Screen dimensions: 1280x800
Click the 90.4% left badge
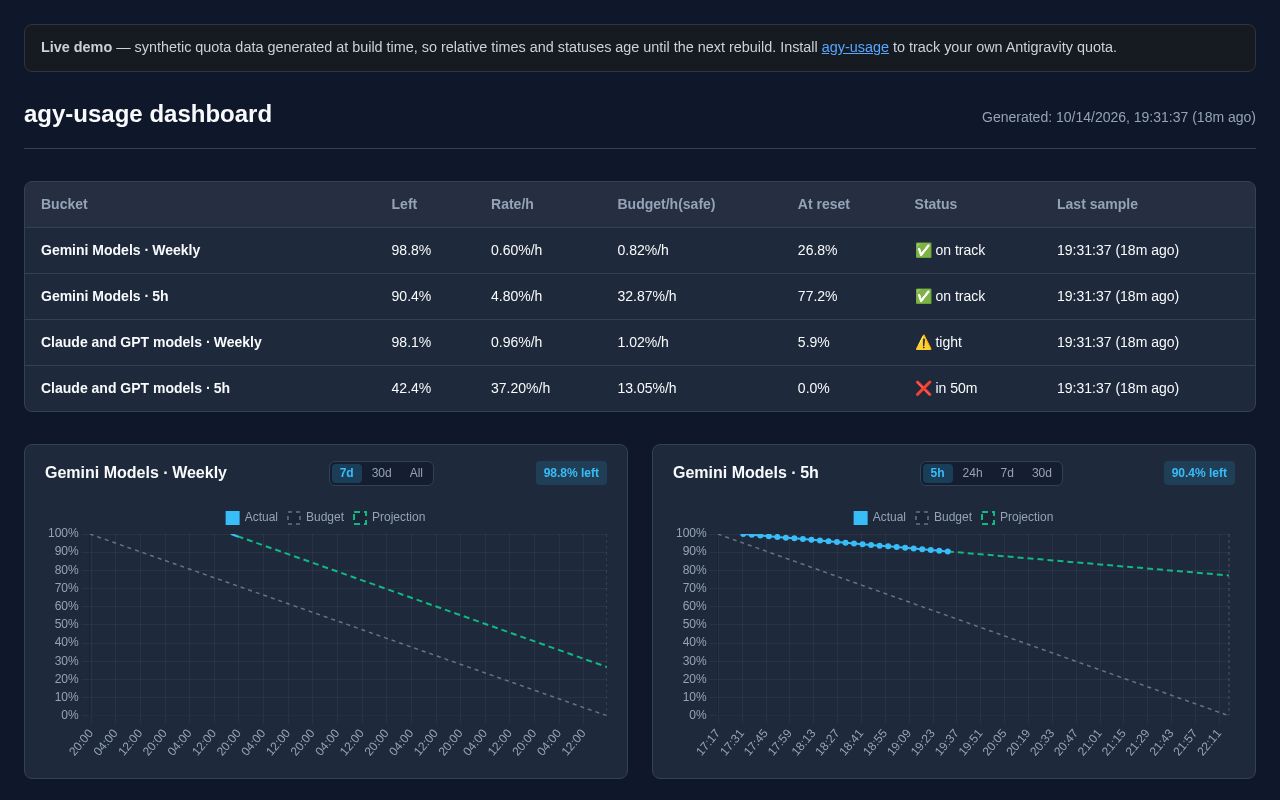click(1199, 473)
